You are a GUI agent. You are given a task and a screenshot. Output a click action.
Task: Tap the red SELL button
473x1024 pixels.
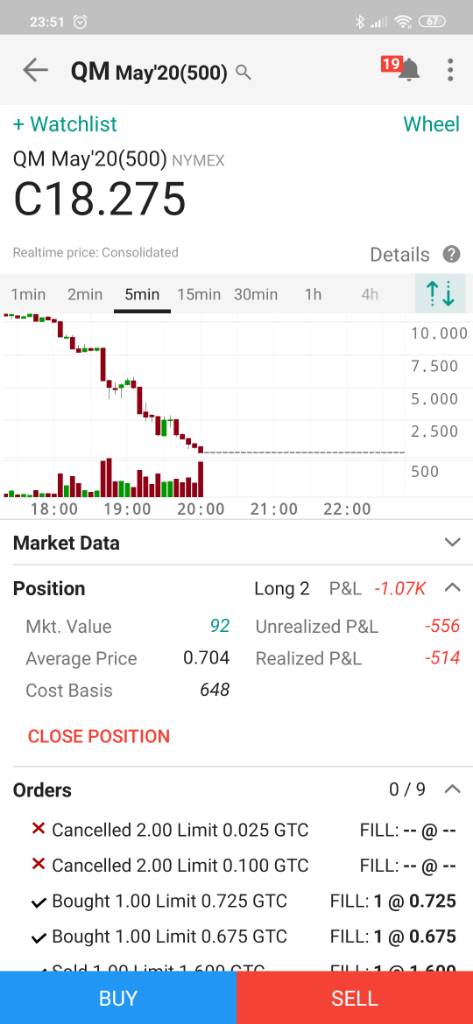coord(355,998)
